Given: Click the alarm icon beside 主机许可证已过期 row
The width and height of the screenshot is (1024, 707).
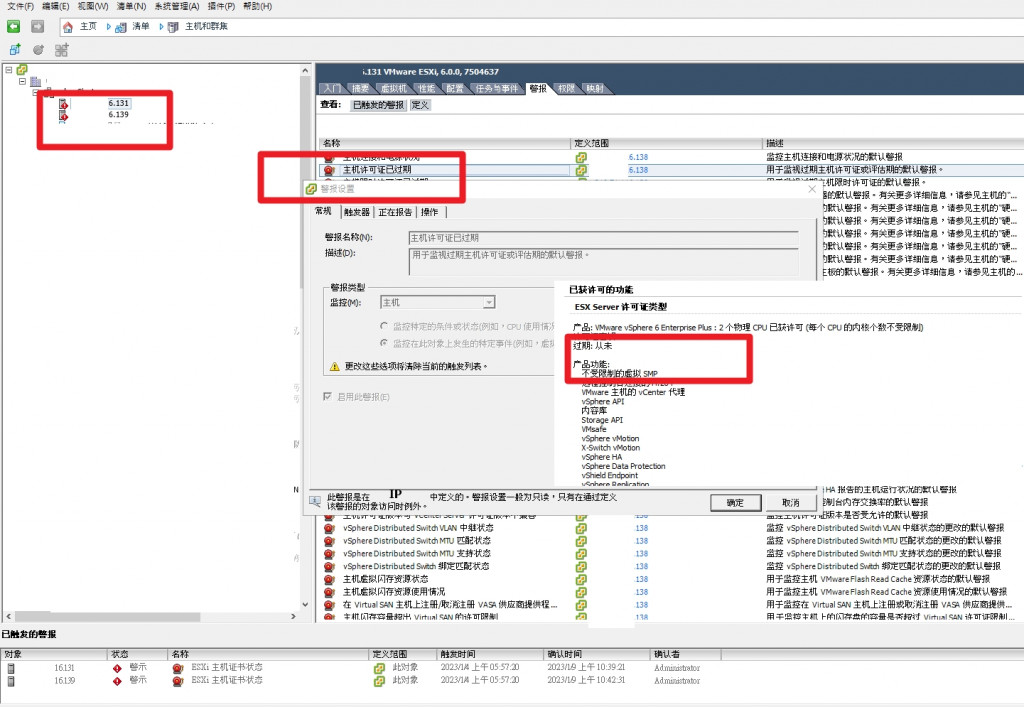Looking at the screenshot, I should coord(329,170).
